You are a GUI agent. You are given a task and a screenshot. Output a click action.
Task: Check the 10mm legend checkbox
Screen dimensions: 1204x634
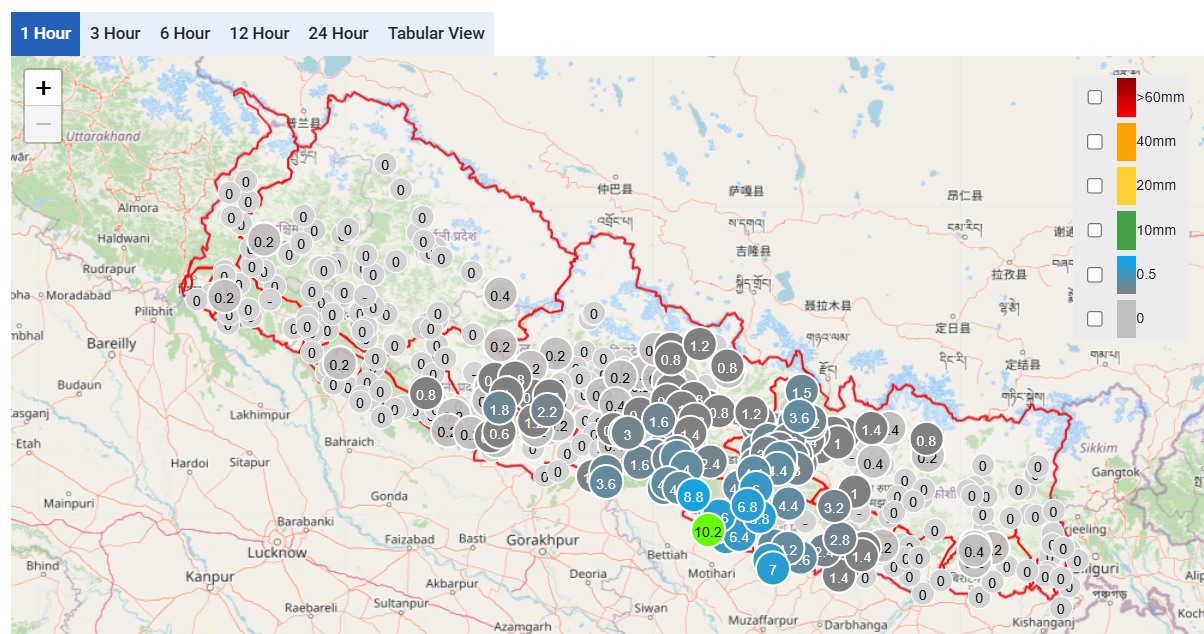coord(1095,230)
